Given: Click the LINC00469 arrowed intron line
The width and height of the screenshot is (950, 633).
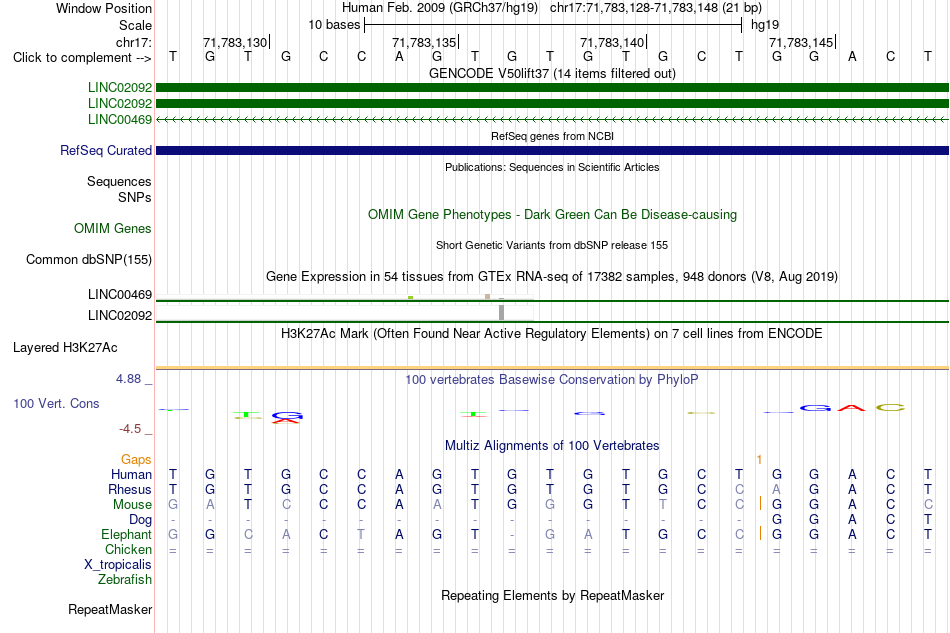Looking at the screenshot, I should tap(552, 120).
